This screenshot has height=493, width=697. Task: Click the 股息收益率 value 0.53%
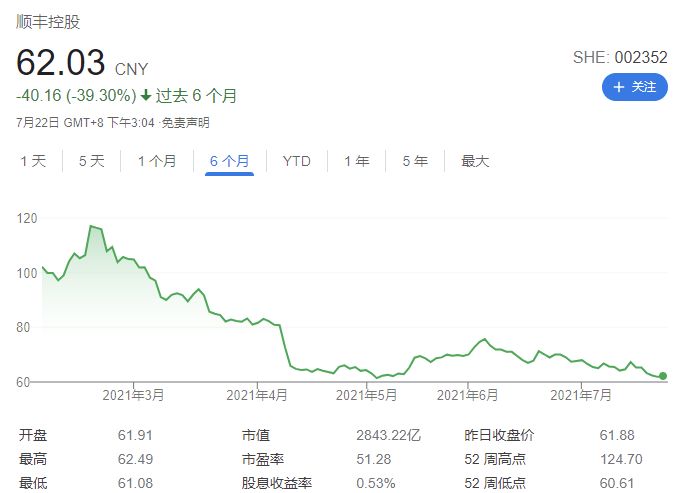(376, 483)
